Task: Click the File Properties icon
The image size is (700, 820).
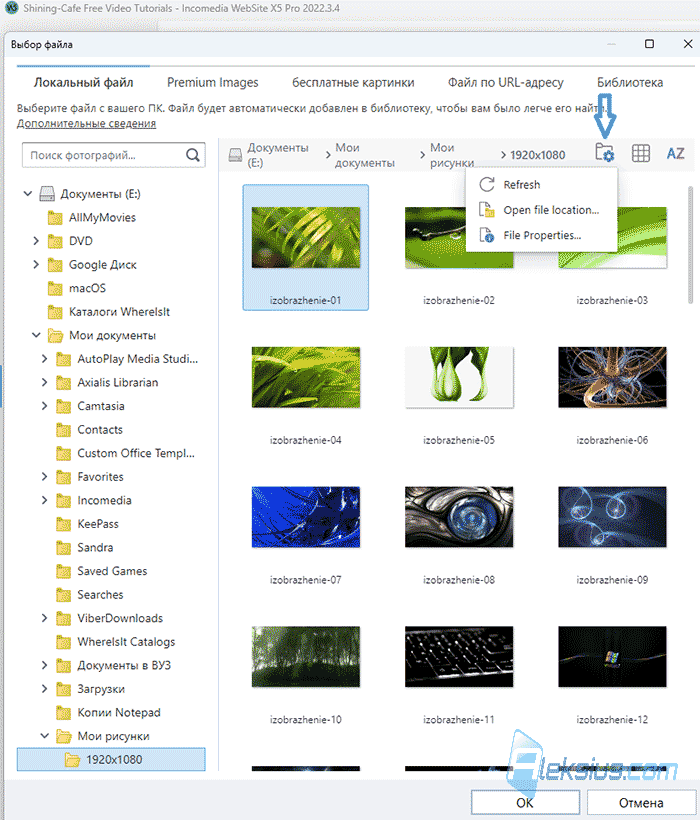Action: [487, 235]
